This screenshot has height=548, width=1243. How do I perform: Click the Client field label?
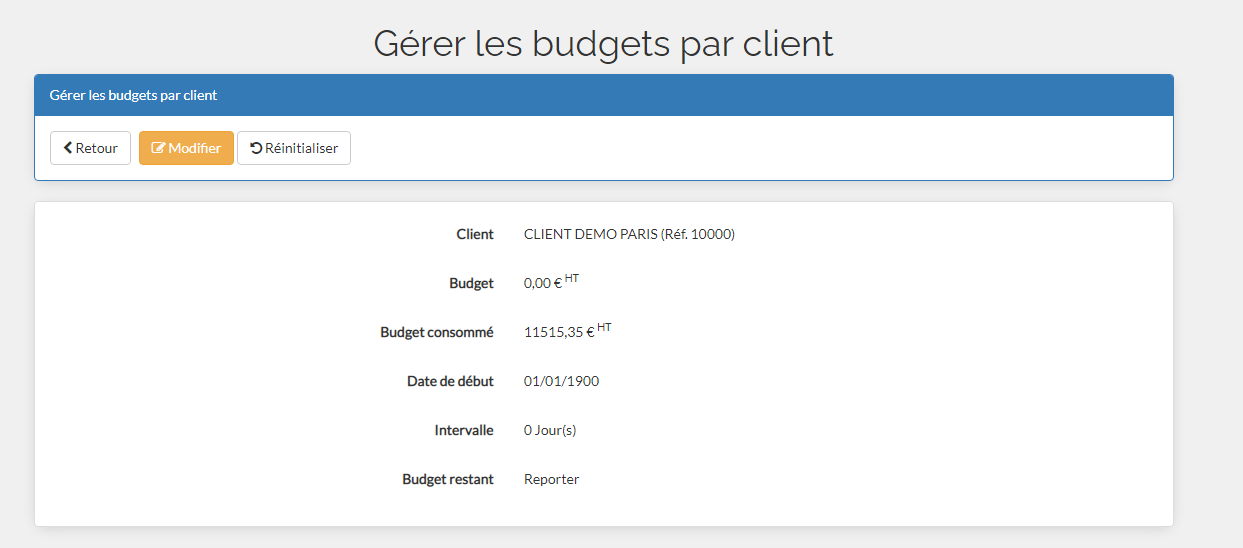[475, 235]
